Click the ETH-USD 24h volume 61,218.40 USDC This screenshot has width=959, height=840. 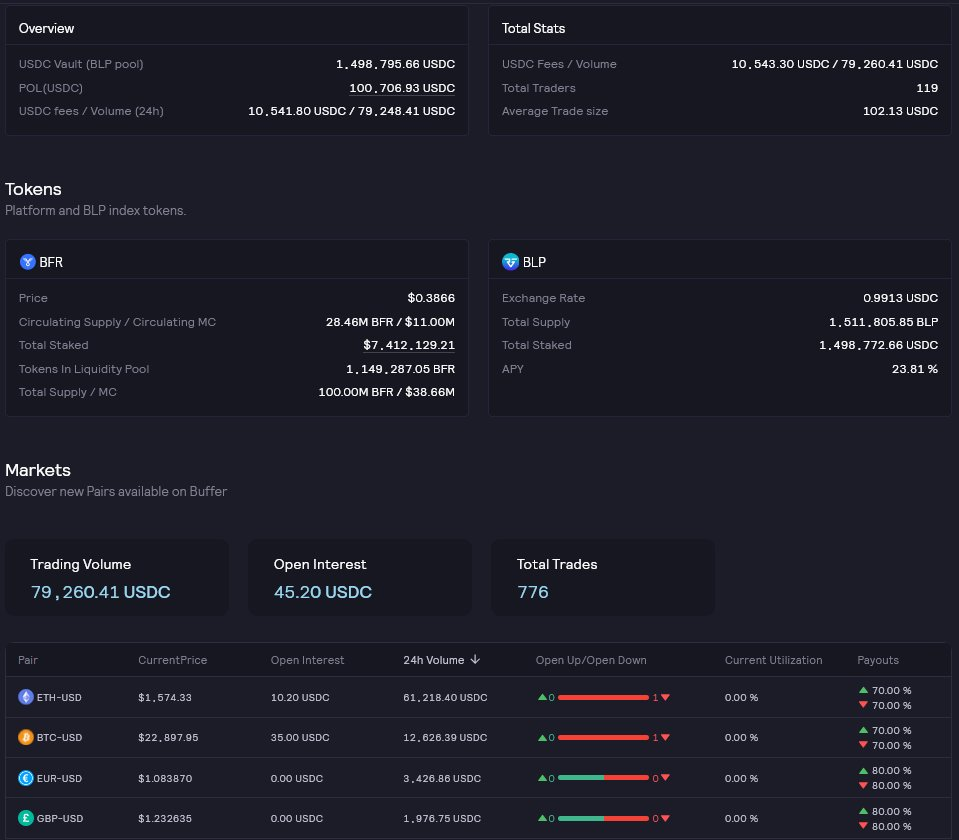[445, 697]
